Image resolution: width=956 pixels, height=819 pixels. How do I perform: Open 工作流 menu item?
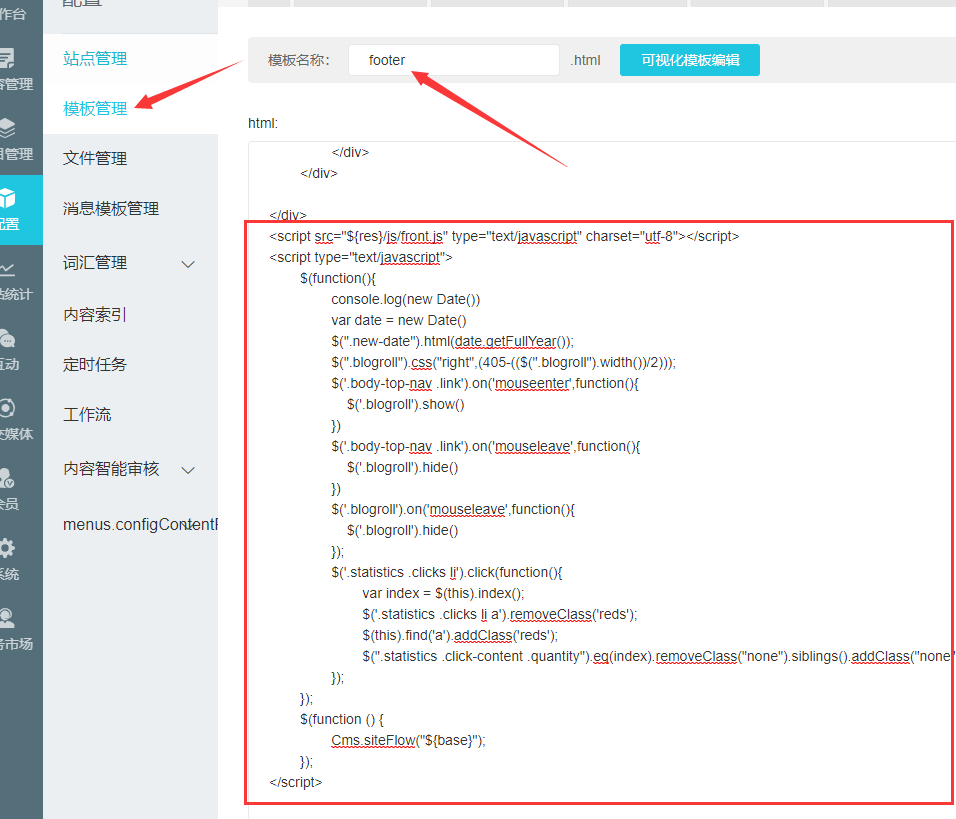coord(87,415)
